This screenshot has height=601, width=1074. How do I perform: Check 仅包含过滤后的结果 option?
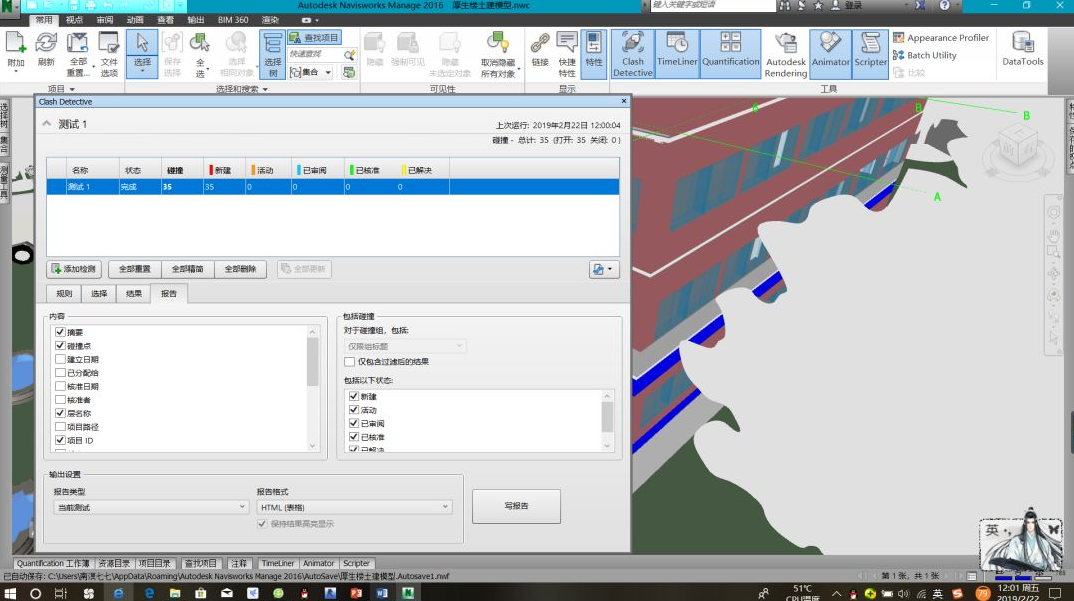pos(350,362)
